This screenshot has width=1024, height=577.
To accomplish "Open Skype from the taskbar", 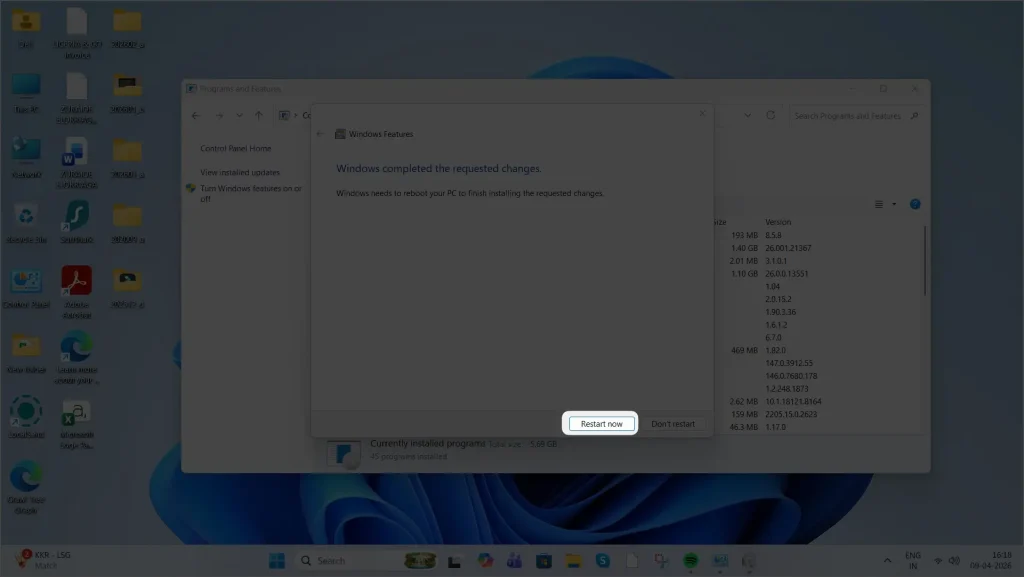I will 601,561.
